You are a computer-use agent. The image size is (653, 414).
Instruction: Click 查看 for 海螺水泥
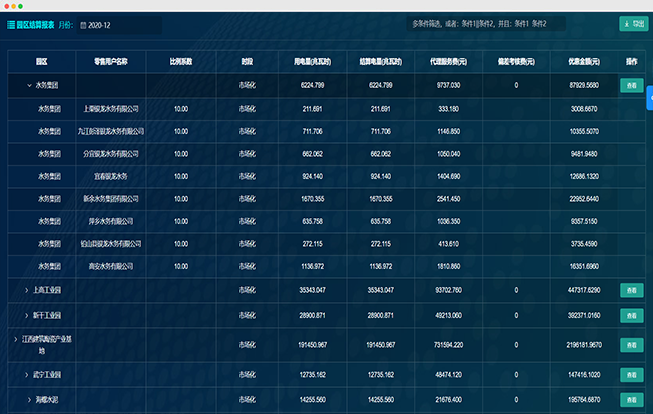630,398
